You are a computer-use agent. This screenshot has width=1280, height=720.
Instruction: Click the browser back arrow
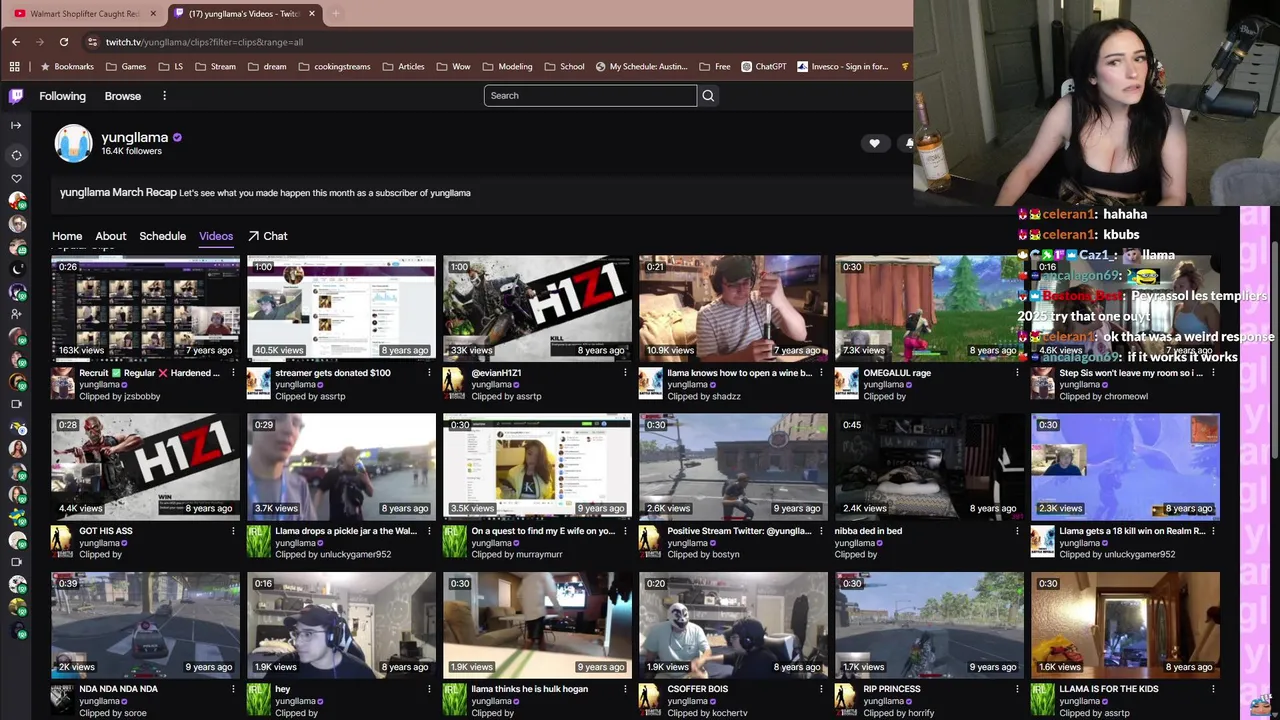coord(16,42)
